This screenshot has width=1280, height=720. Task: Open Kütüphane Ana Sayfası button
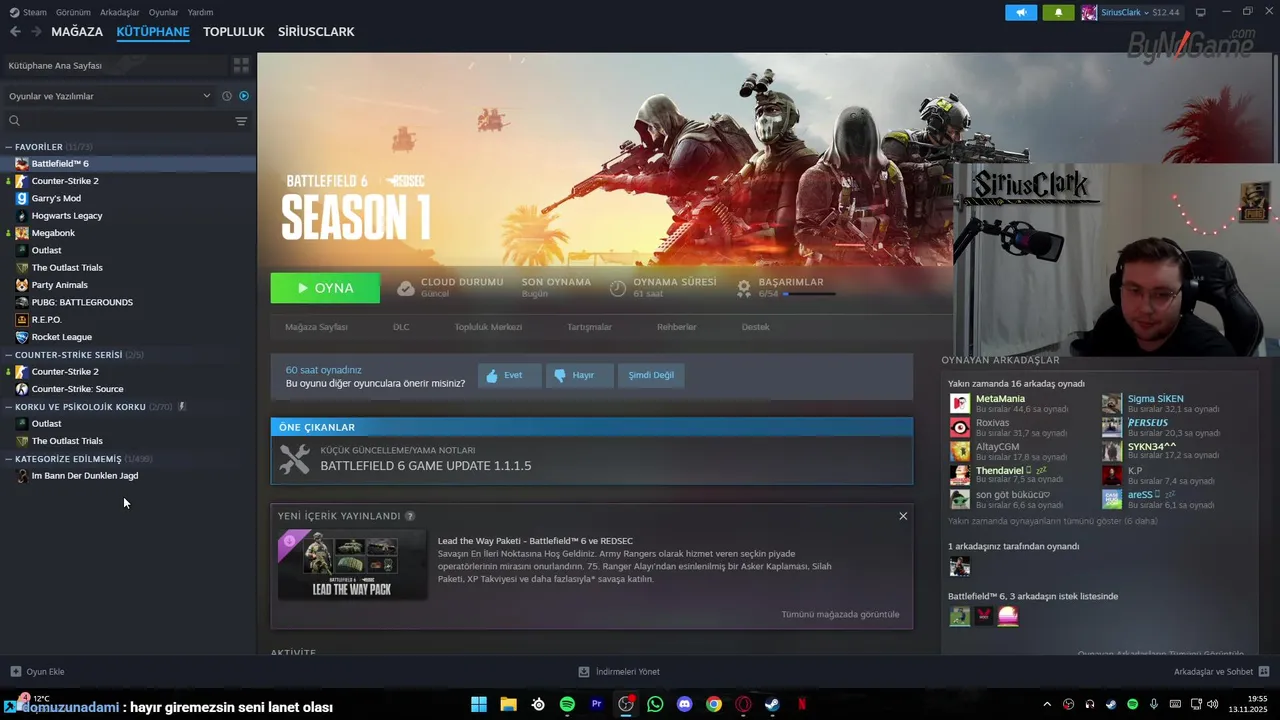pyautogui.click(x=116, y=65)
